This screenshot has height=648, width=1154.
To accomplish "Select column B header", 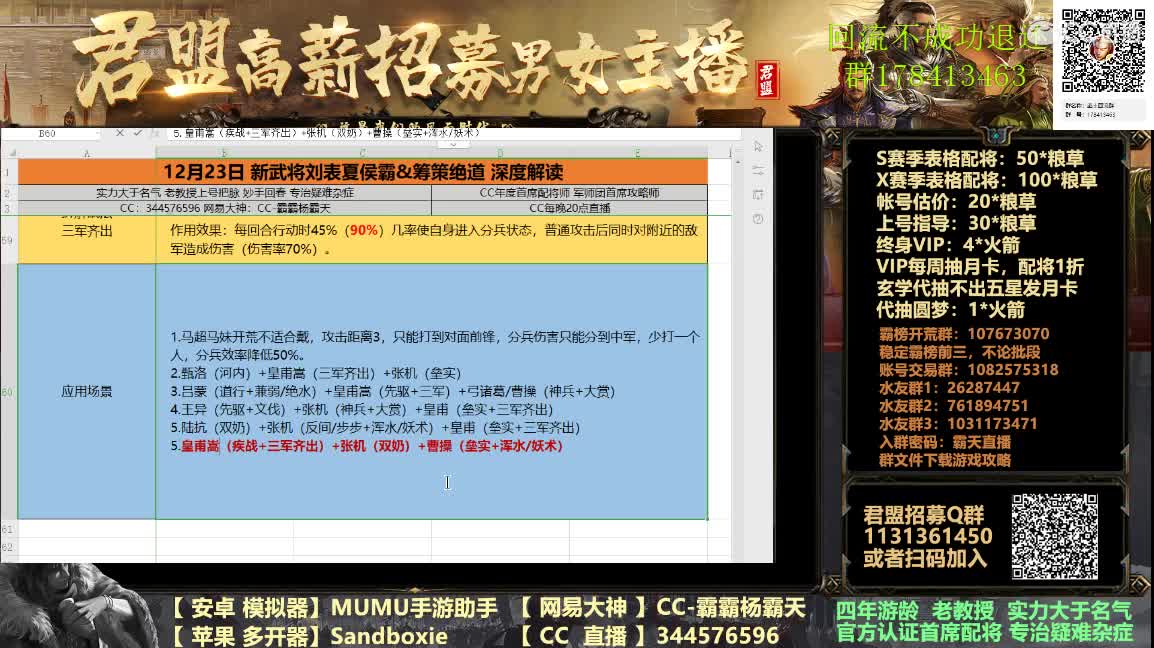I will click(224, 152).
